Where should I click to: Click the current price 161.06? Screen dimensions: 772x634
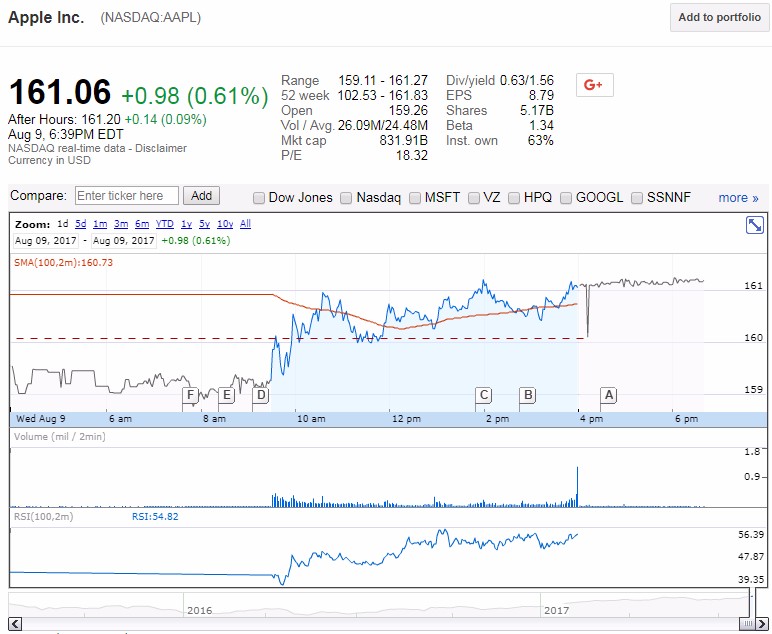click(60, 92)
